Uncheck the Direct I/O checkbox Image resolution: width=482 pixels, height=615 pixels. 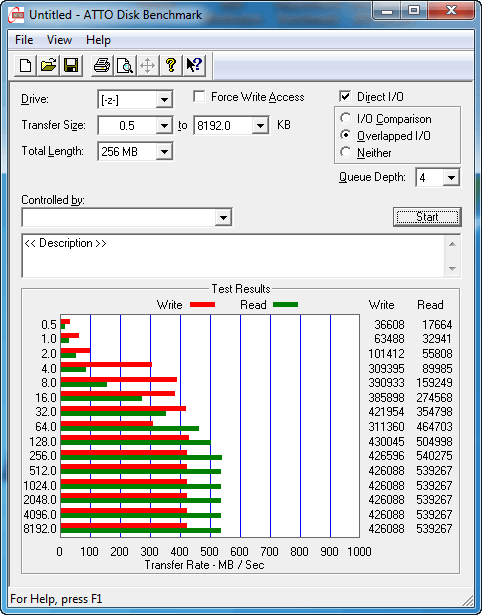click(345, 96)
